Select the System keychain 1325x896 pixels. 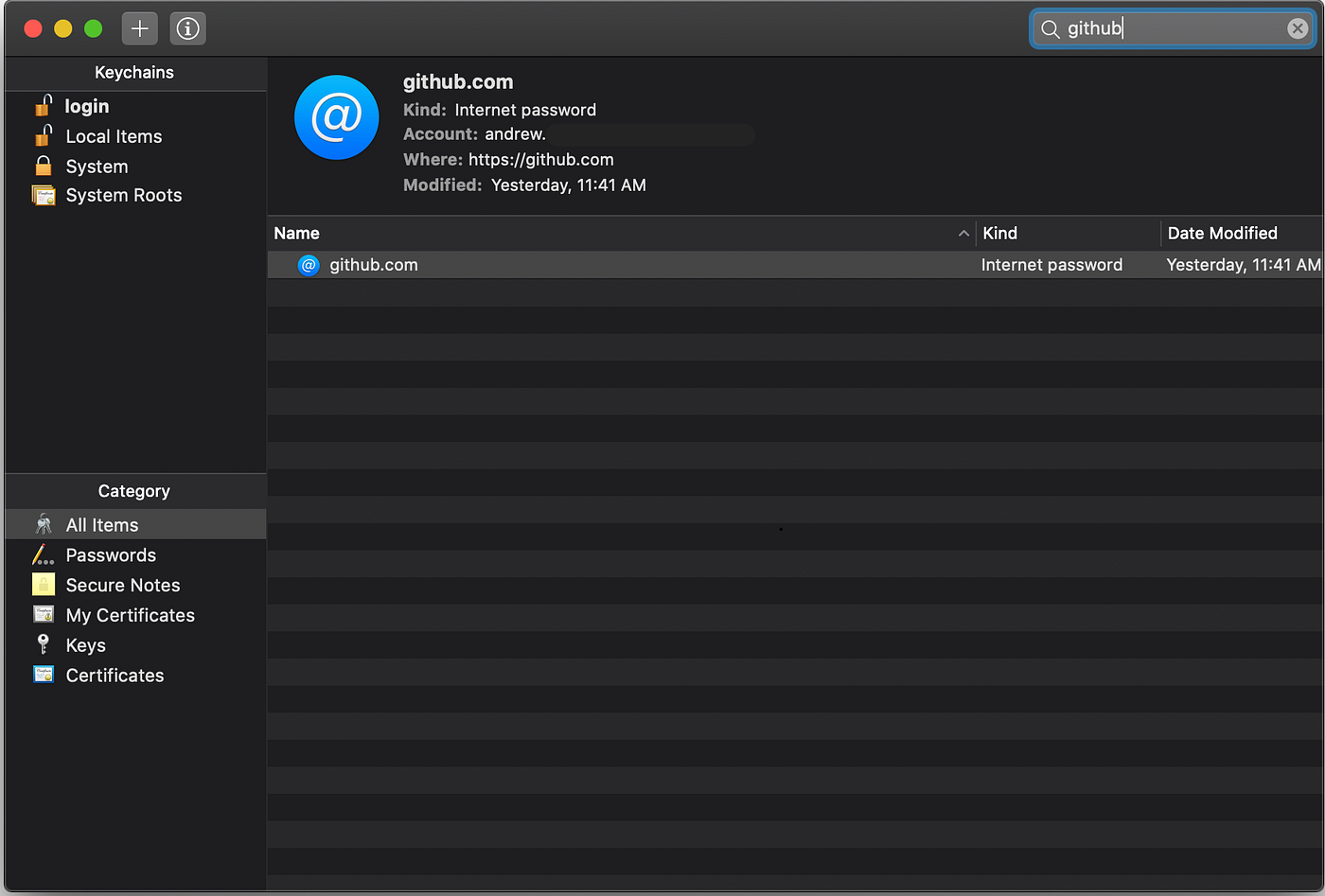pos(97,167)
